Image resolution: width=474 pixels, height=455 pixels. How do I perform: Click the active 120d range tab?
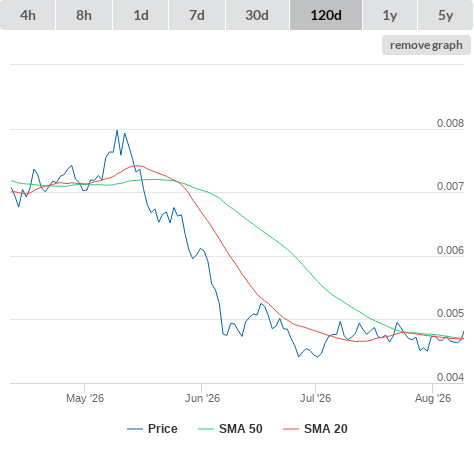[326, 15]
